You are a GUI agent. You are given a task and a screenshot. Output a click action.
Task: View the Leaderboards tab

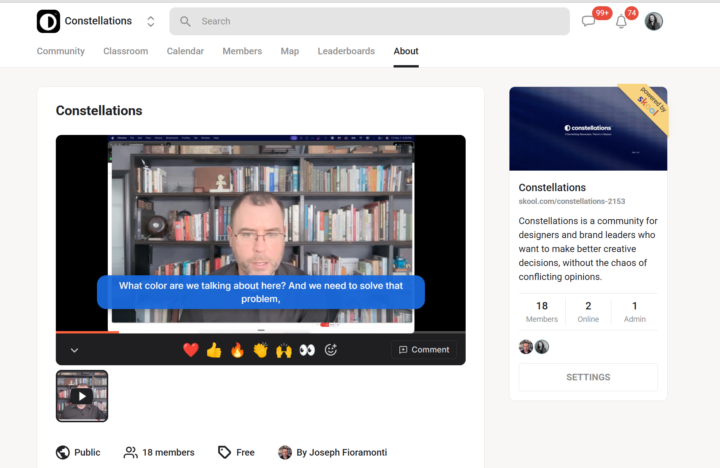click(346, 51)
